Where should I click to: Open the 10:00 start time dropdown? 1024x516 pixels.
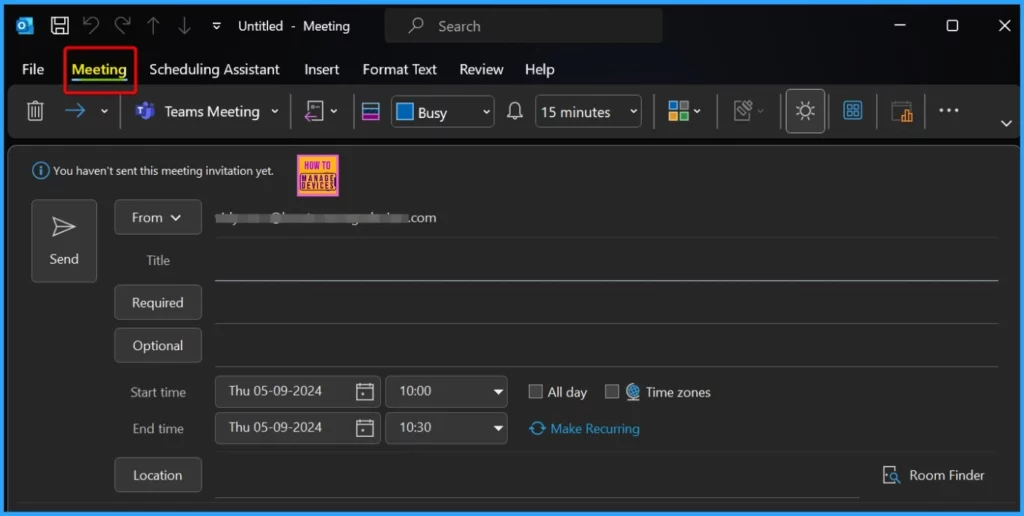pyautogui.click(x=446, y=392)
